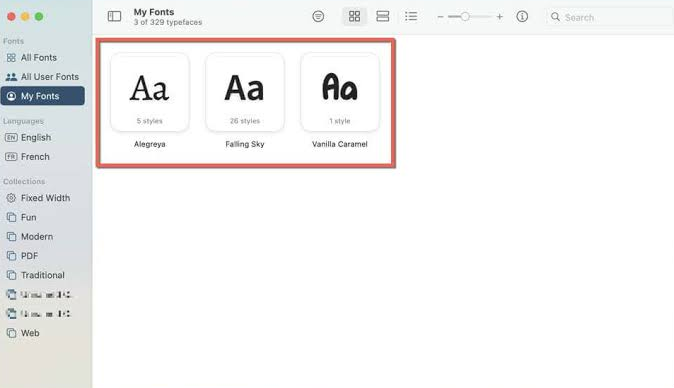Click the Vanilla Caramel font name label

340,144
